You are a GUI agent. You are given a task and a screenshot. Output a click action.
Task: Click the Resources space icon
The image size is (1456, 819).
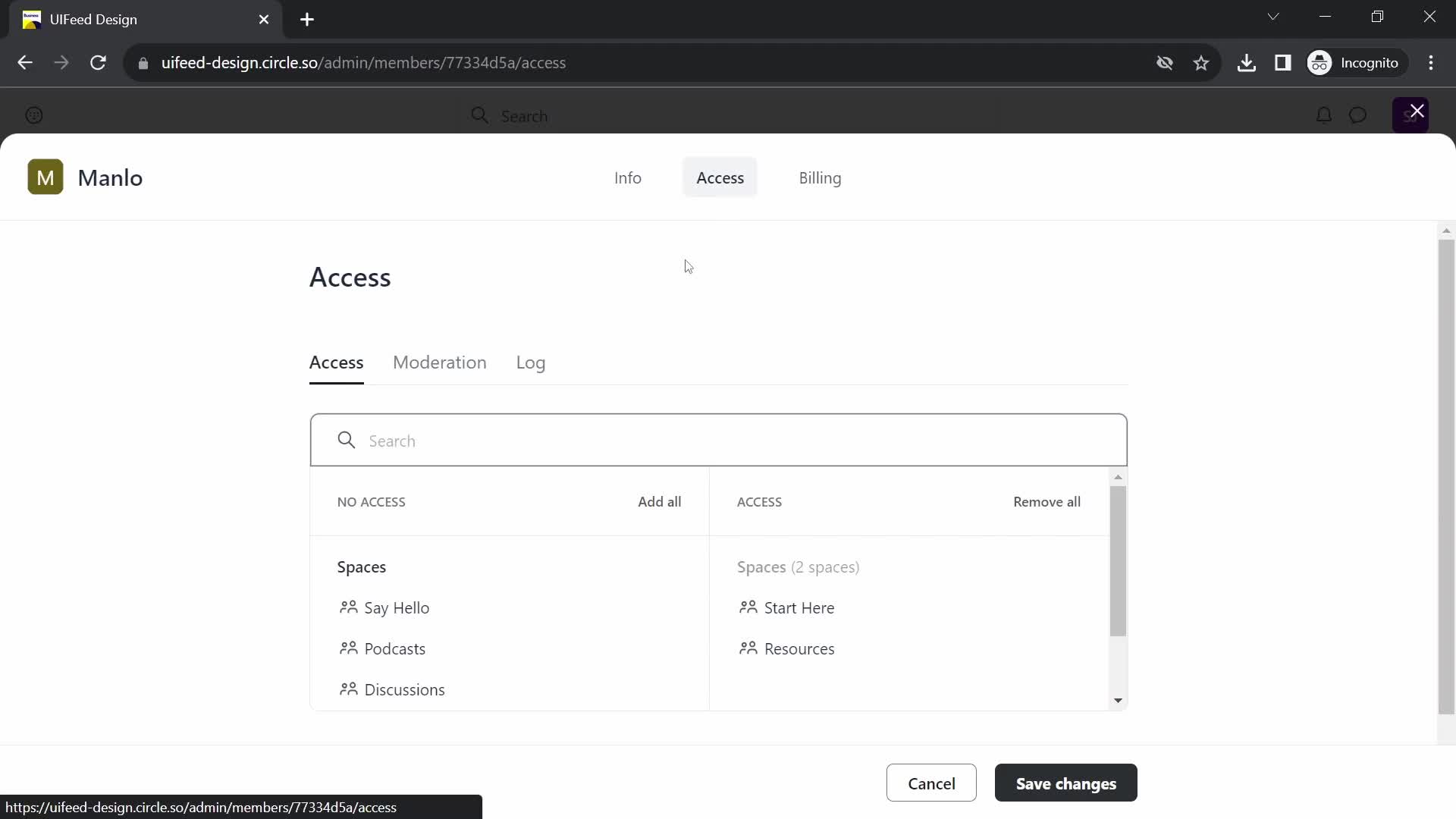click(x=748, y=648)
